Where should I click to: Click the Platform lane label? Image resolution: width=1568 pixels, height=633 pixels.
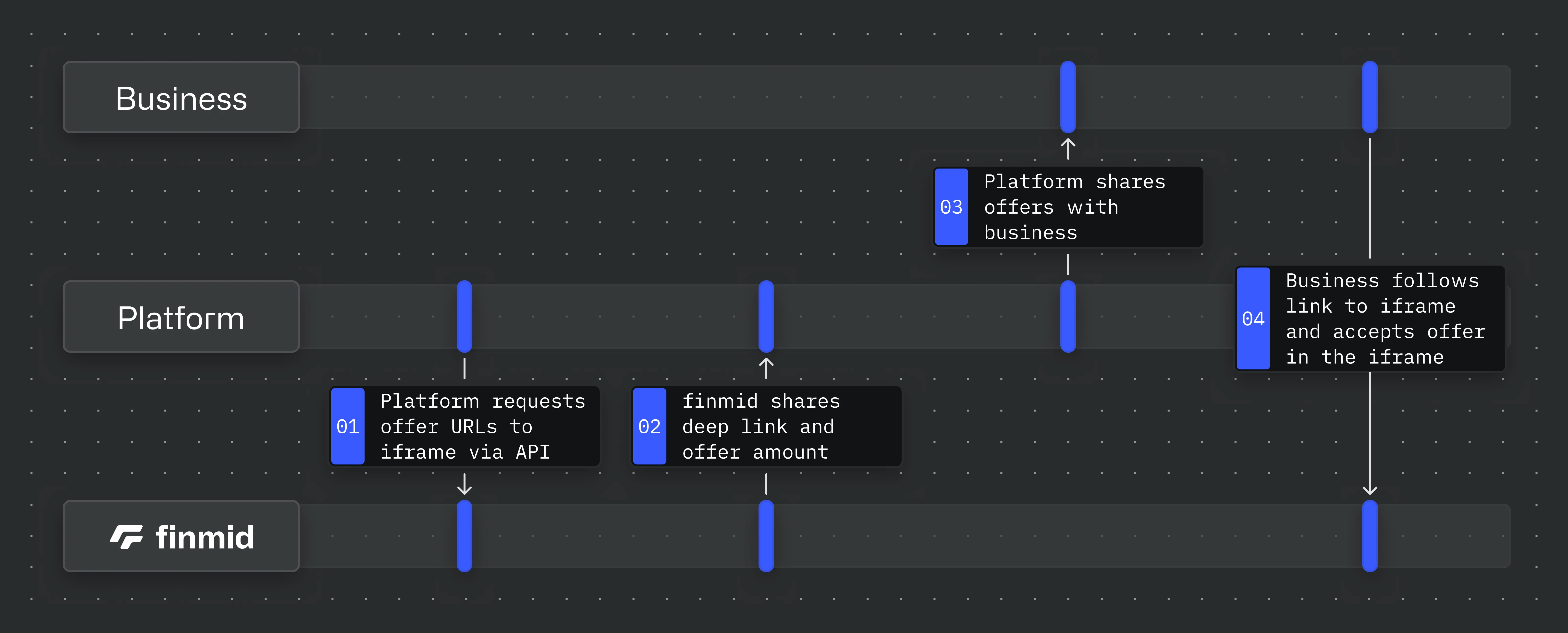click(181, 316)
